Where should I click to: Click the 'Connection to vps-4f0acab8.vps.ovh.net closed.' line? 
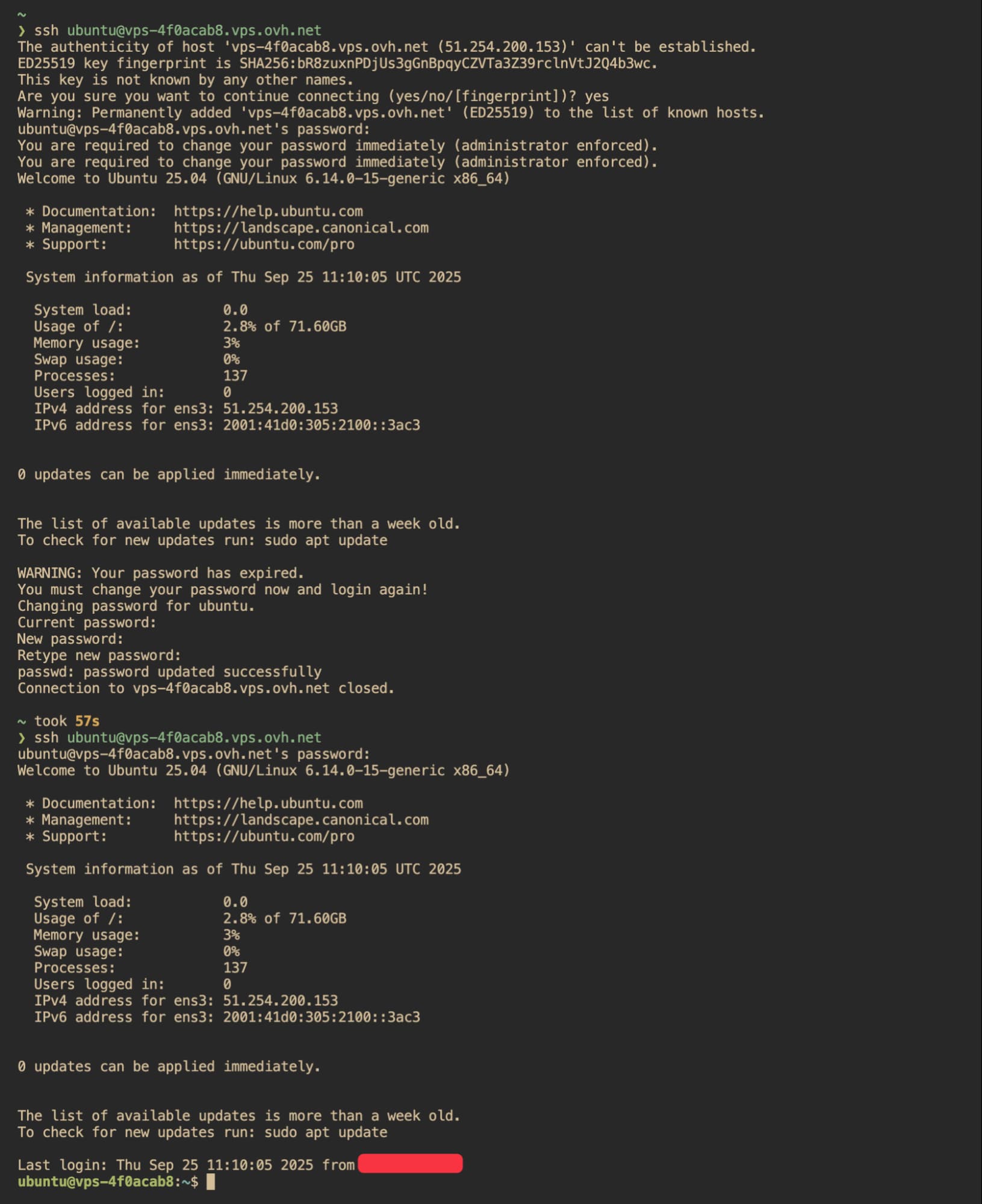point(205,688)
